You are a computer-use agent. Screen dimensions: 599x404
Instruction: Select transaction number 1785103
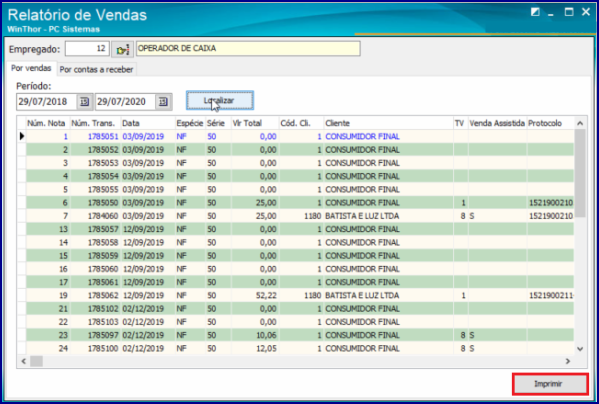(103, 322)
